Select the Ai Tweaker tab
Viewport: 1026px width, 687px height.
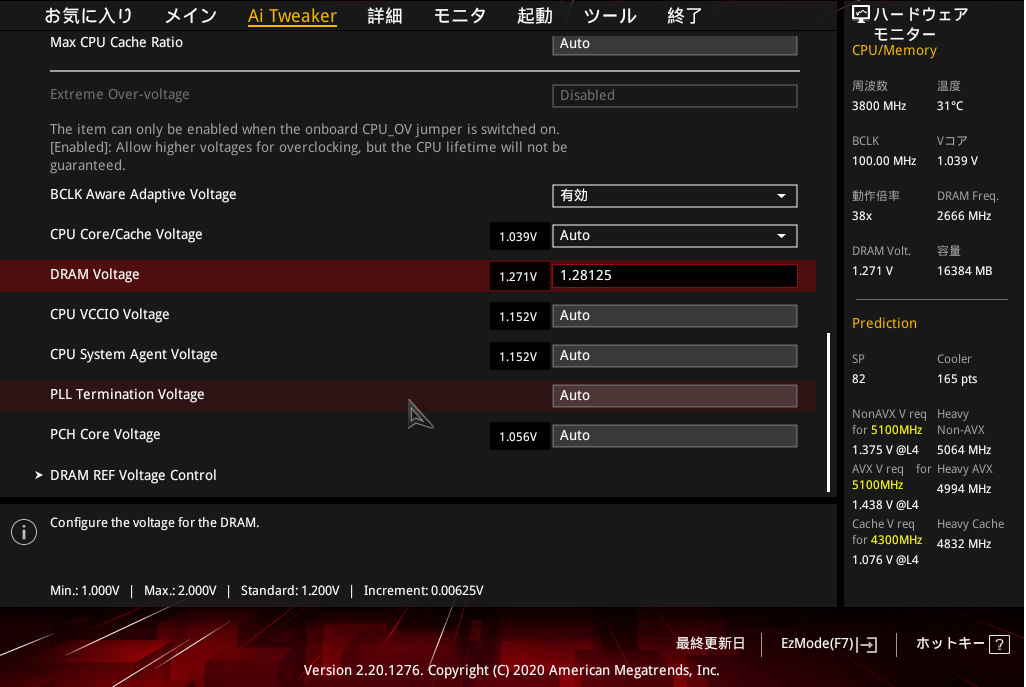coord(292,16)
